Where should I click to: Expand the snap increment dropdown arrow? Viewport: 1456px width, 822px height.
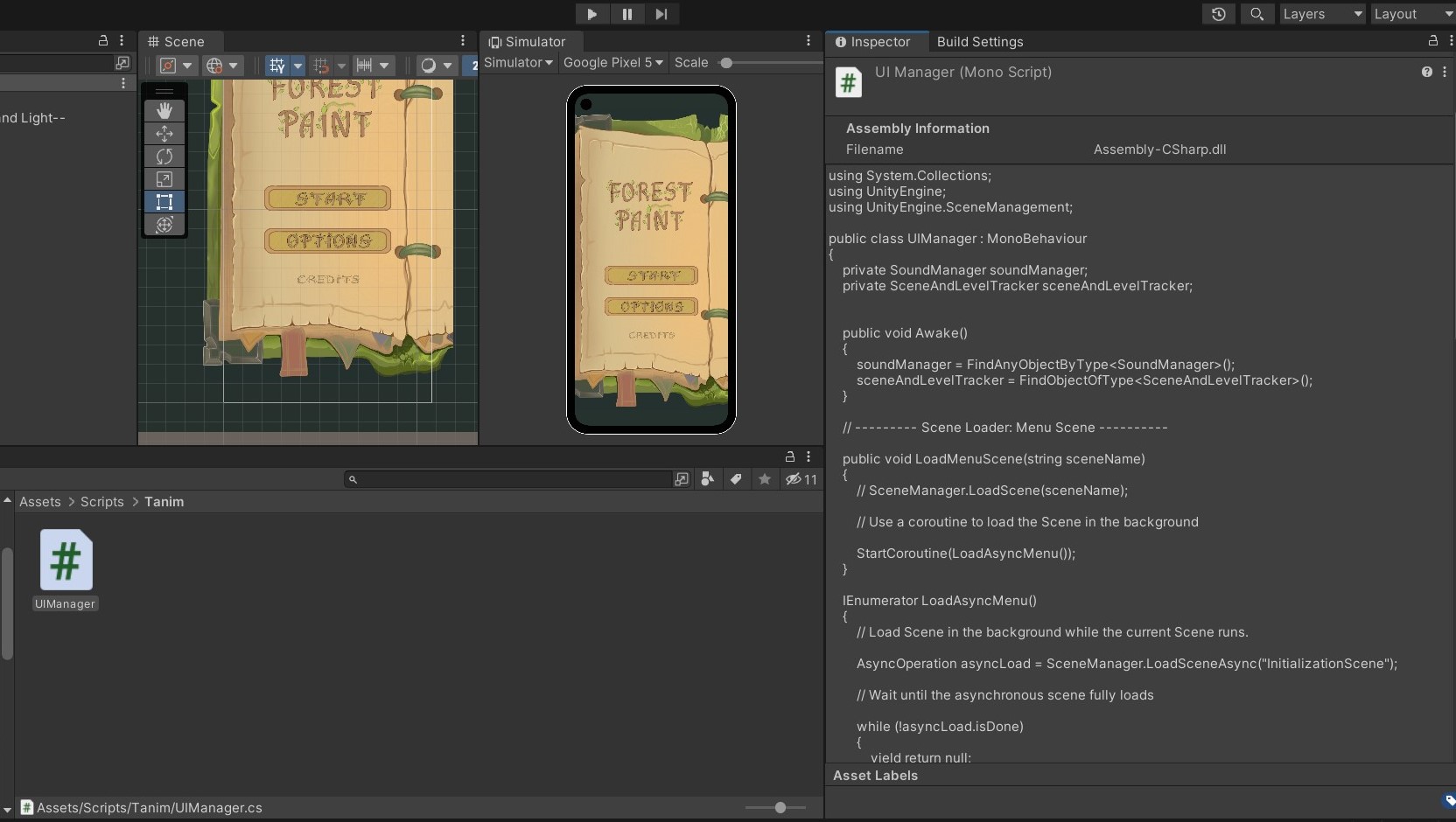tap(384, 66)
